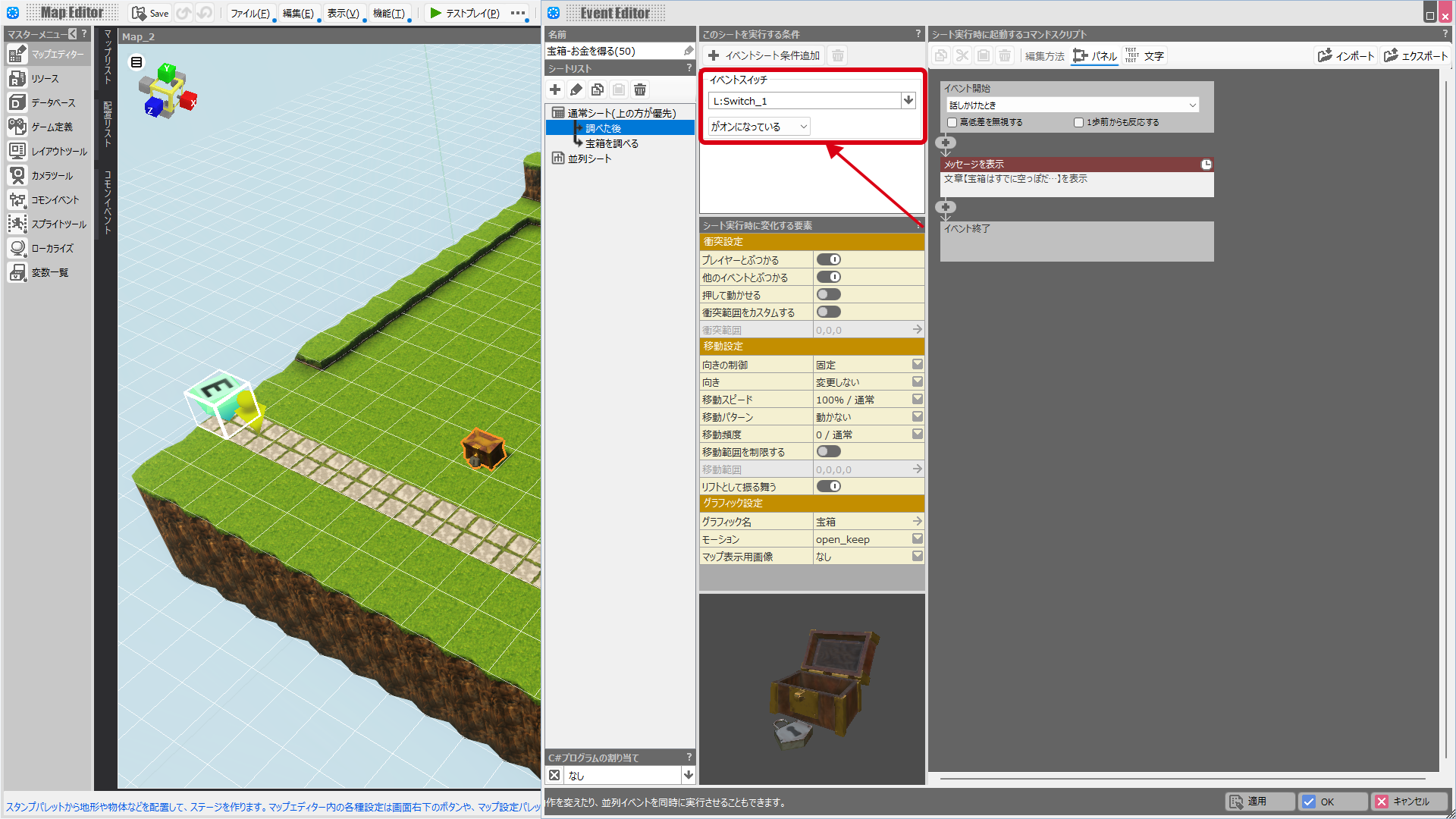Image resolution: width=1456 pixels, height=819 pixels.
Task: Open the 変数一覧 variable list
Action: (47, 273)
